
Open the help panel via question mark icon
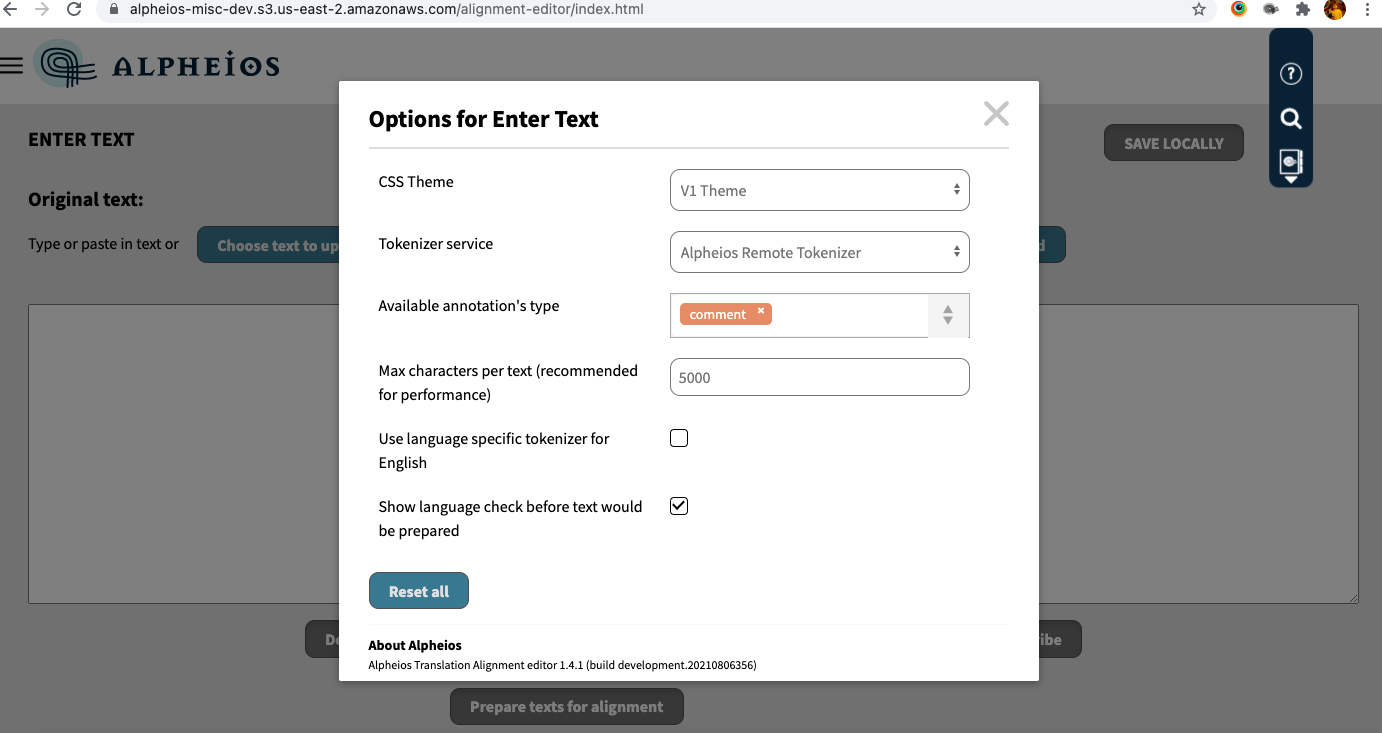1291,73
